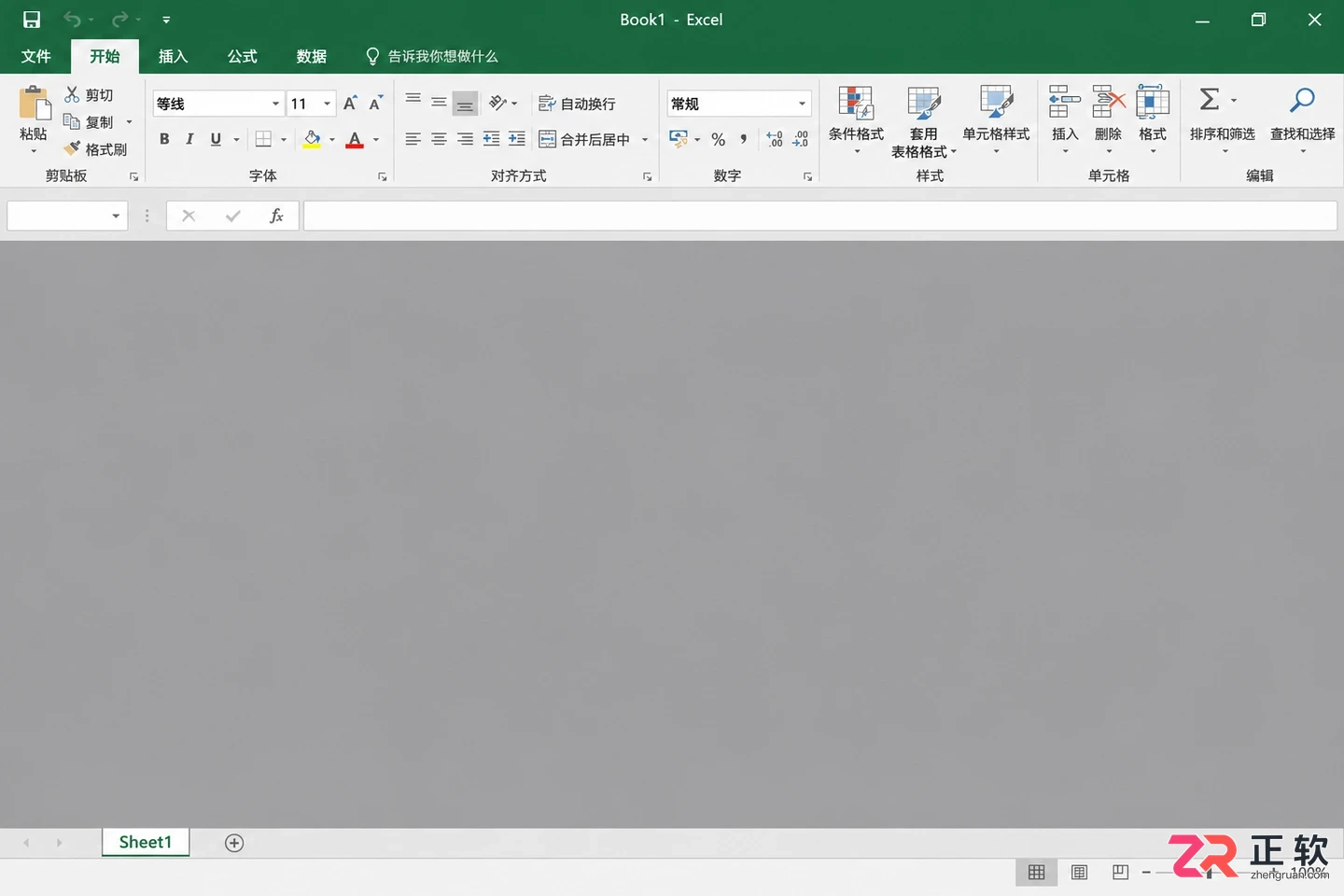Click the Borders icon
The width and height of the screenshot is (1344, 896).
[x=263, y=139]
